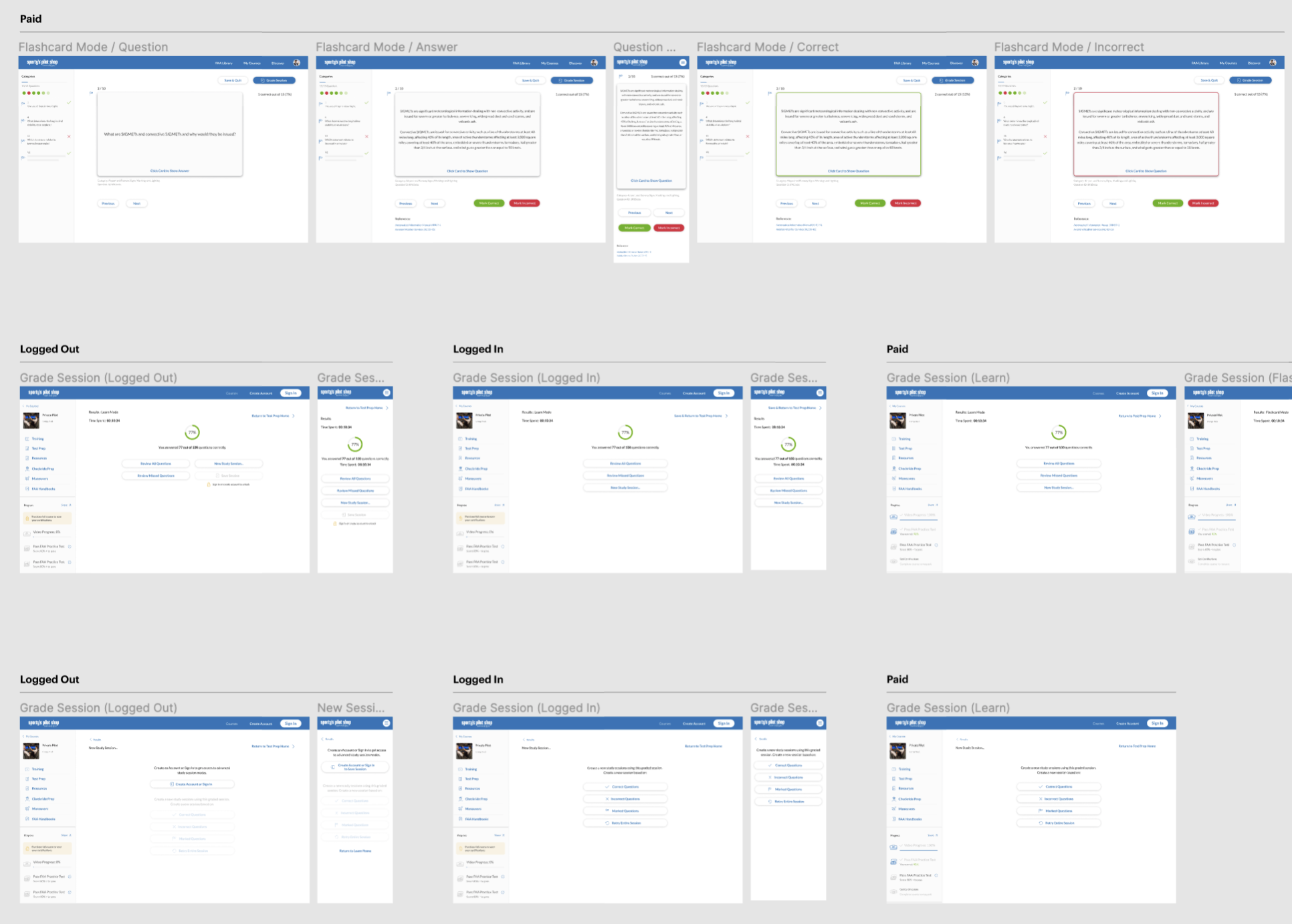Click back chevron 'Results' in Logged Out New Study Session
The image size is (1292, 924).
coord(90,739)
